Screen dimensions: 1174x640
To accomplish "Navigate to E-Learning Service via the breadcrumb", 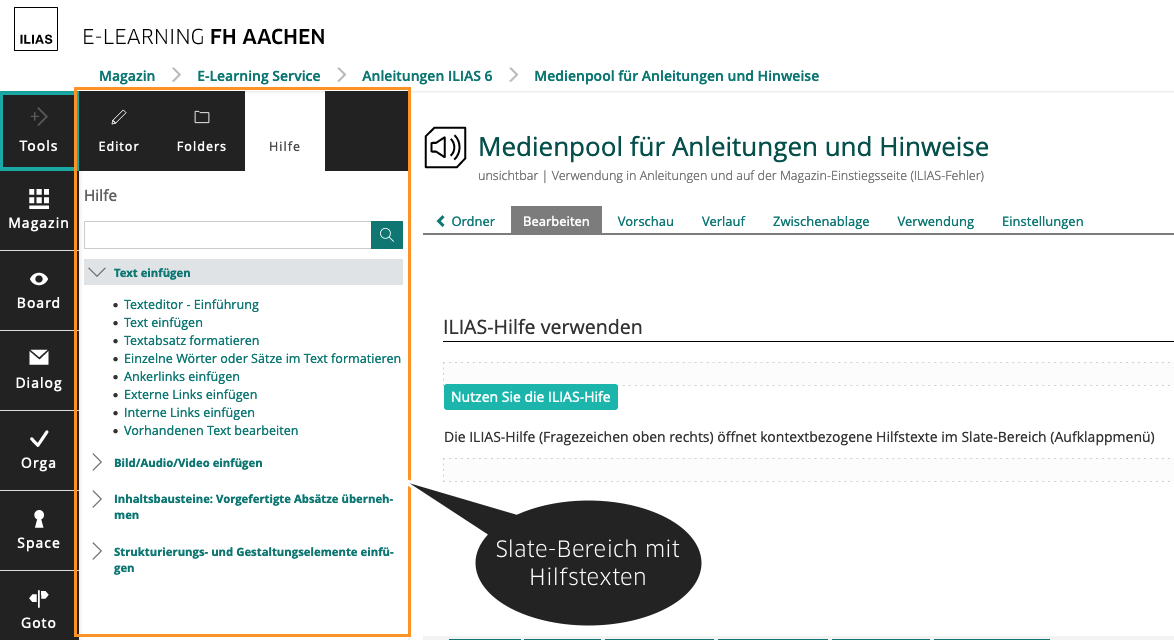I will point(258,75).
